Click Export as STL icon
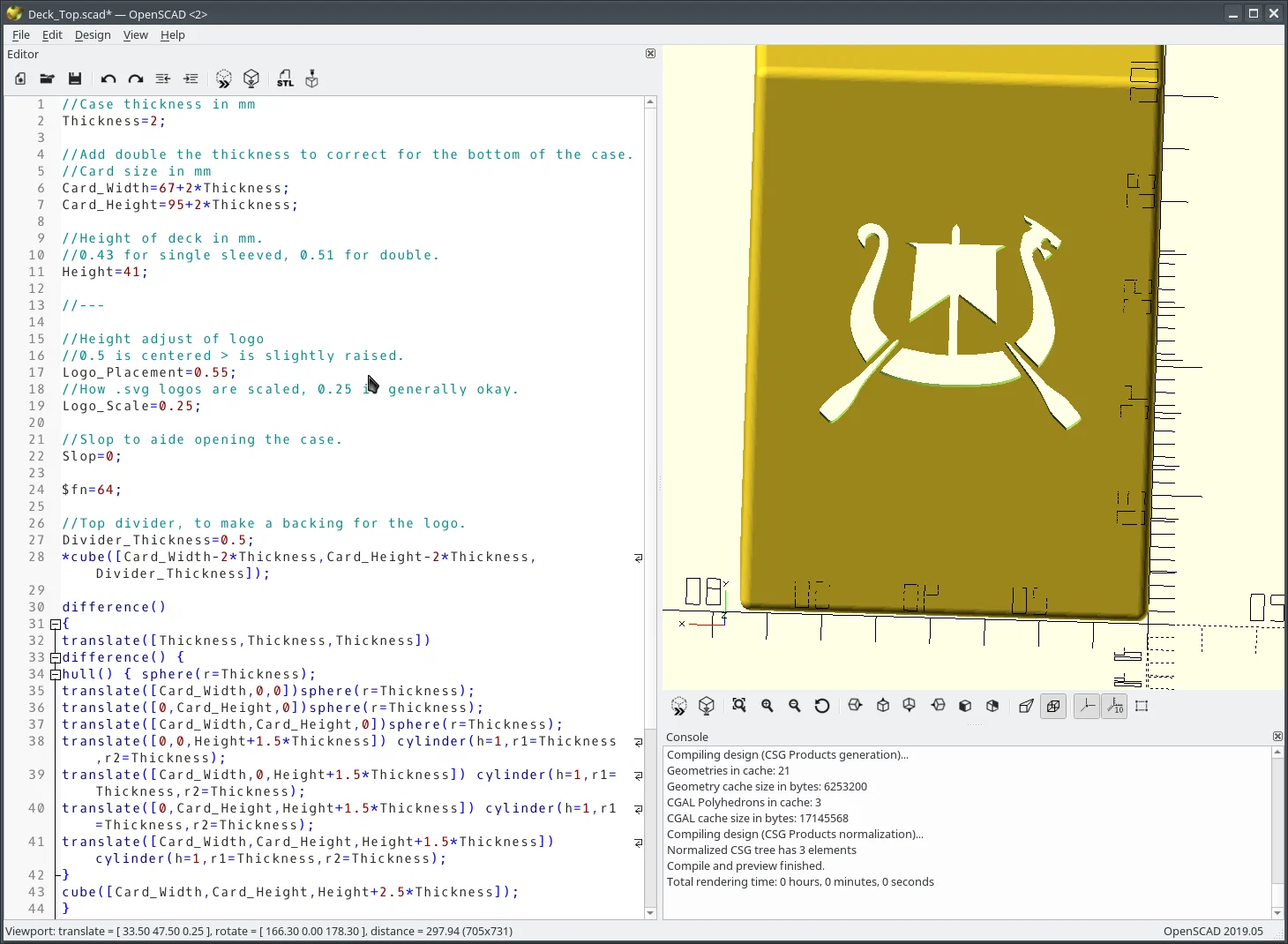This screenshot has width=1288, height=944. 285,79
